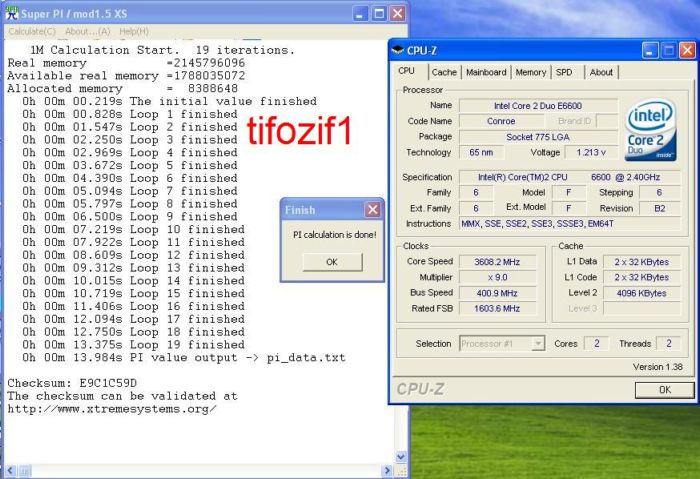
Task: Switch to the Cache tab
Action: click(444, 72)
